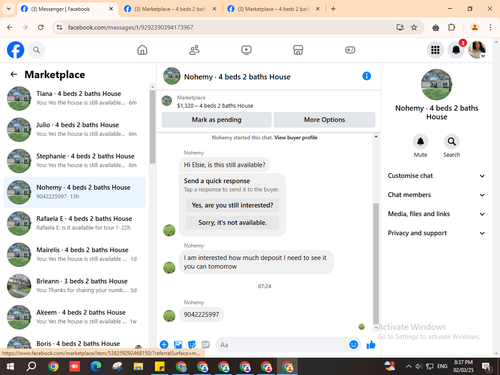The image size is (500, 375).
Task: Open Windows notification center icon
Action: click(487, 367)
